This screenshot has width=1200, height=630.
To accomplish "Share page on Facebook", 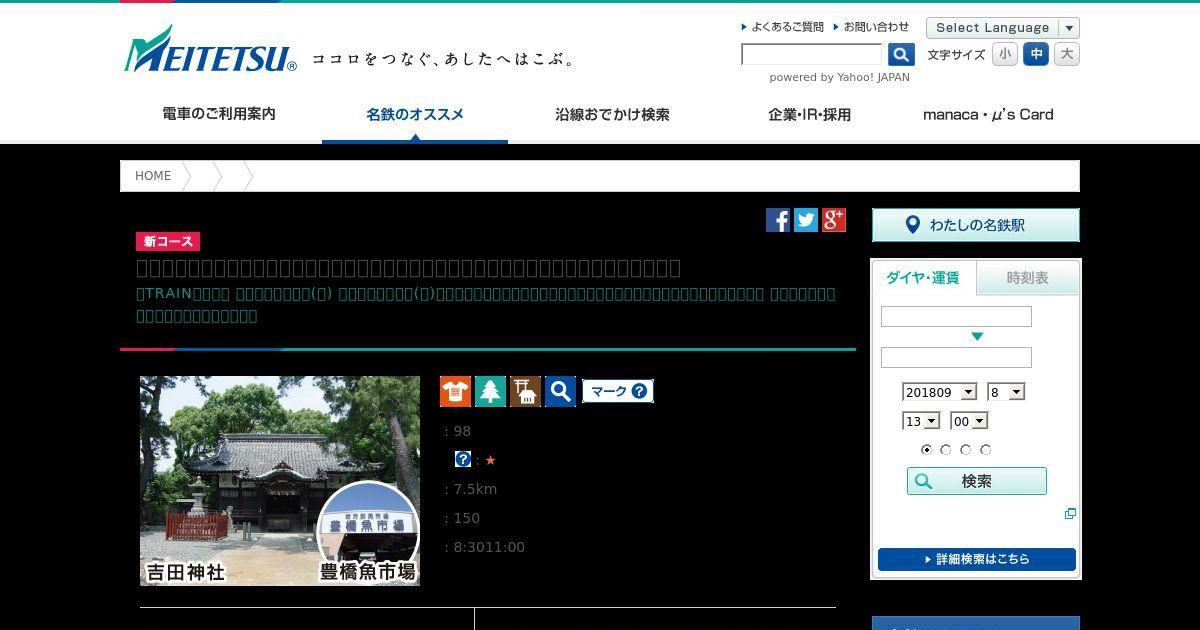I will tap(778, 220).
